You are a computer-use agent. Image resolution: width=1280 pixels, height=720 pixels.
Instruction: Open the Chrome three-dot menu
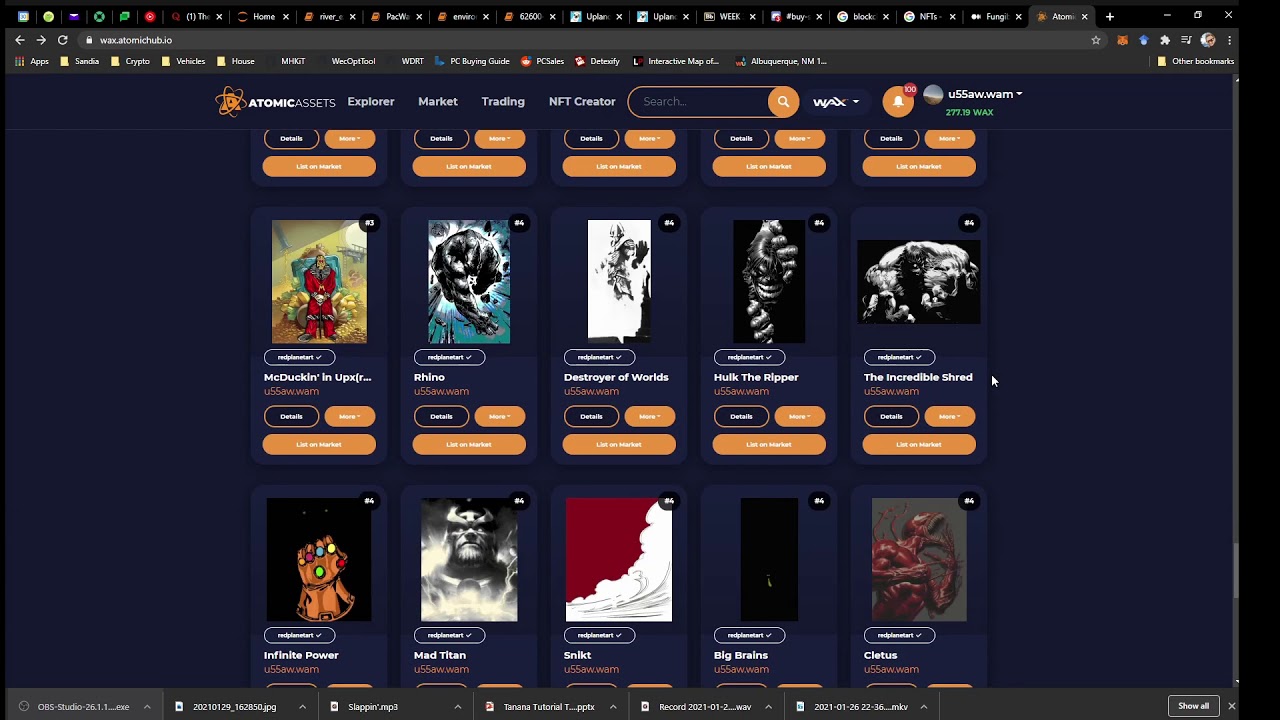pos(1229,40)
